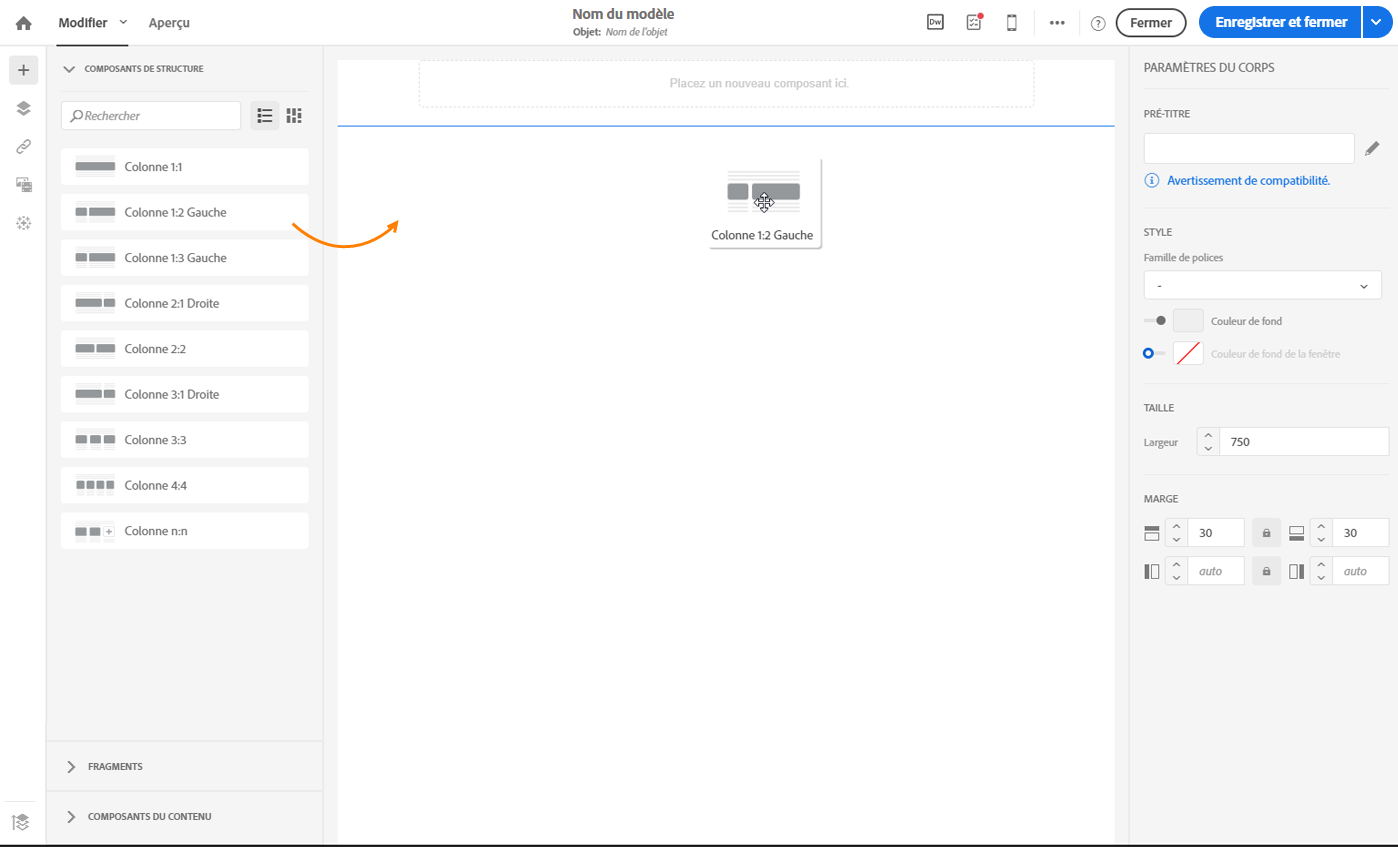Select the Colonne n:n component
The height and width of the screenshot is (847, 1398).
pos(185,531)
